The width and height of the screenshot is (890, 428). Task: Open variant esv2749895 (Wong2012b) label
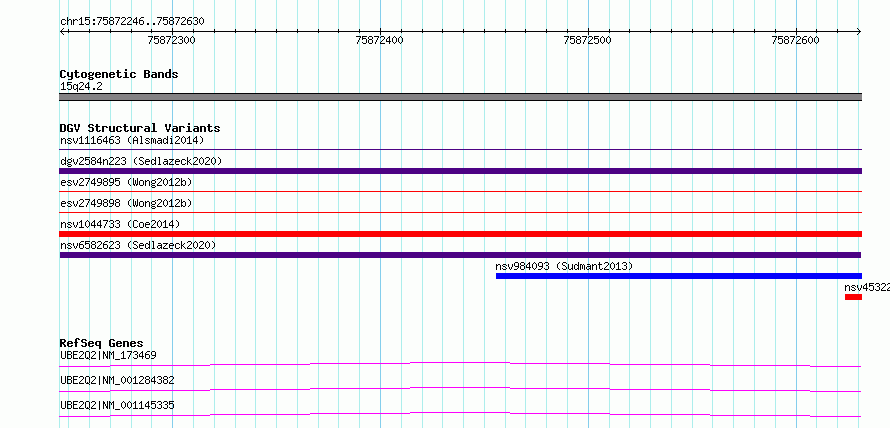(126, 182)
